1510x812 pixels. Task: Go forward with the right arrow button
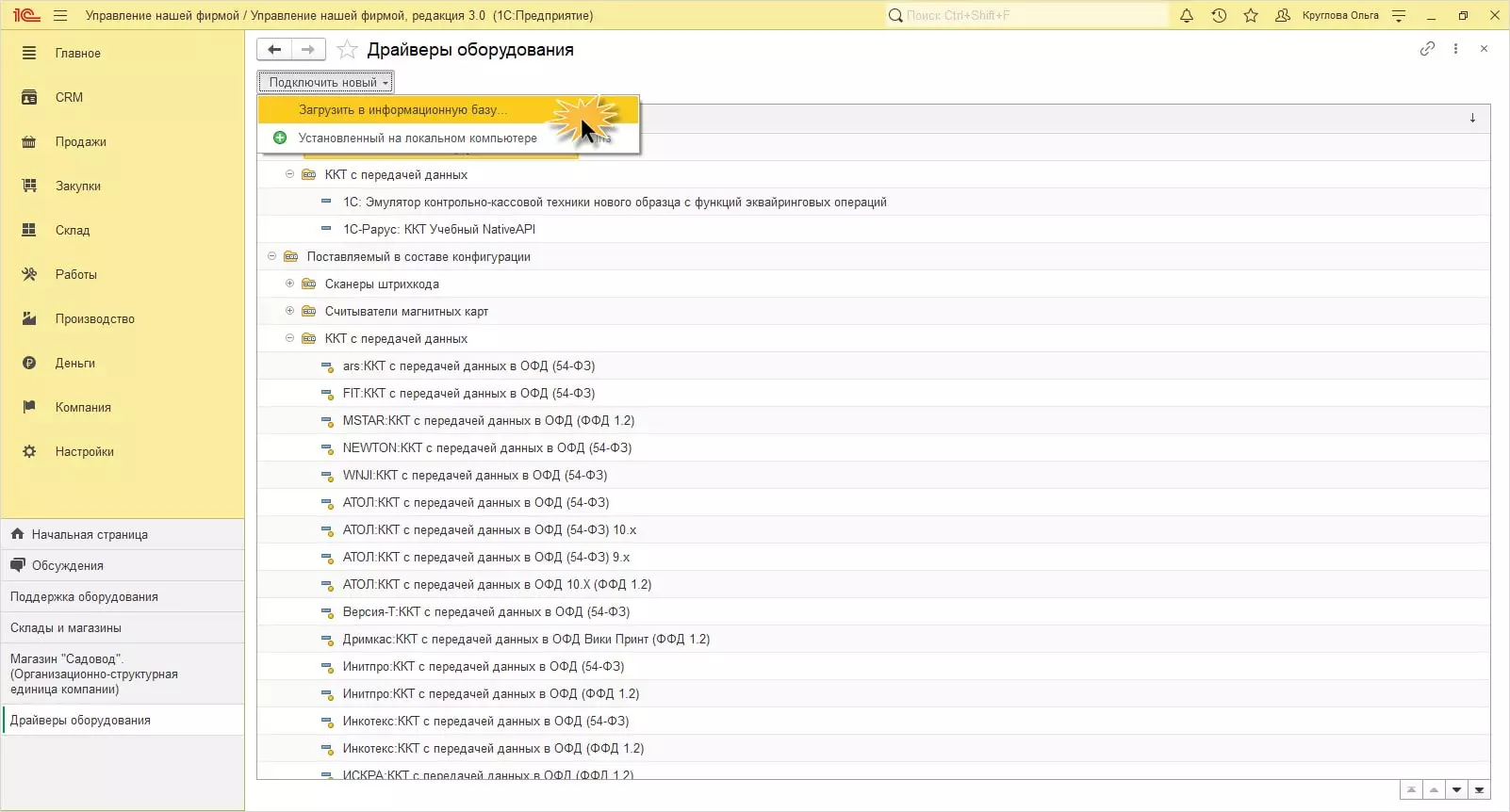click(308, 50)
